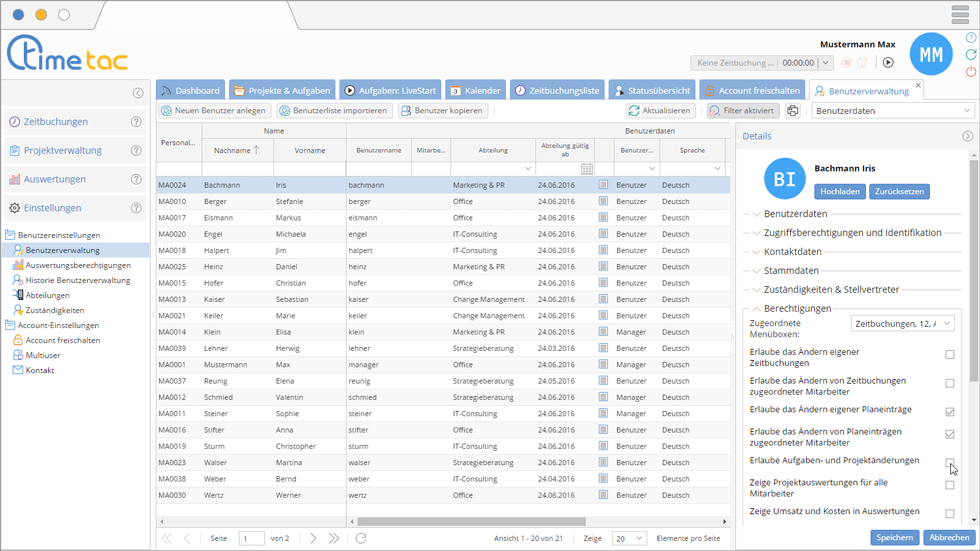The height and width of the screenshot is (551, 980).
Task: Click the horizontal scrollbar under the user table
Action: (x=470, y=521)
